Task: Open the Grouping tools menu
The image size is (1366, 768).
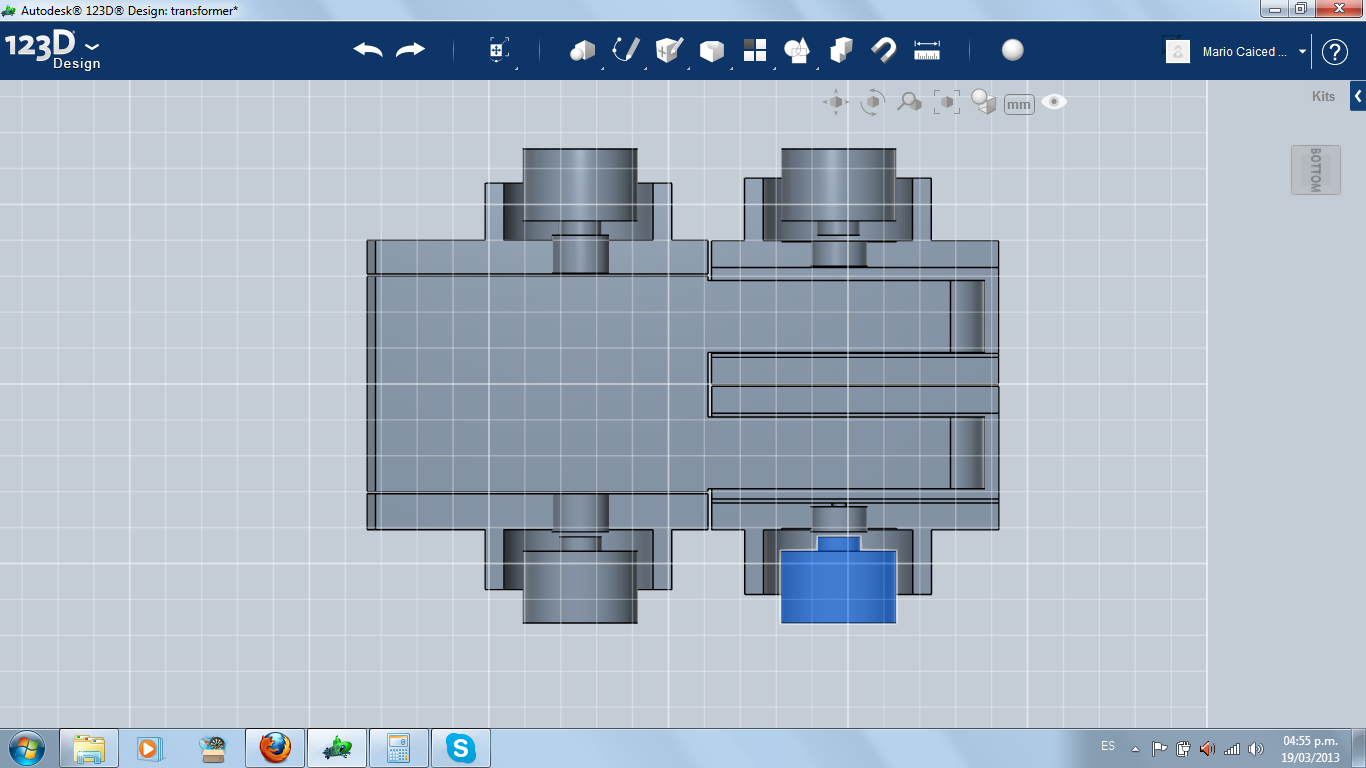Action: click(797, 51)
